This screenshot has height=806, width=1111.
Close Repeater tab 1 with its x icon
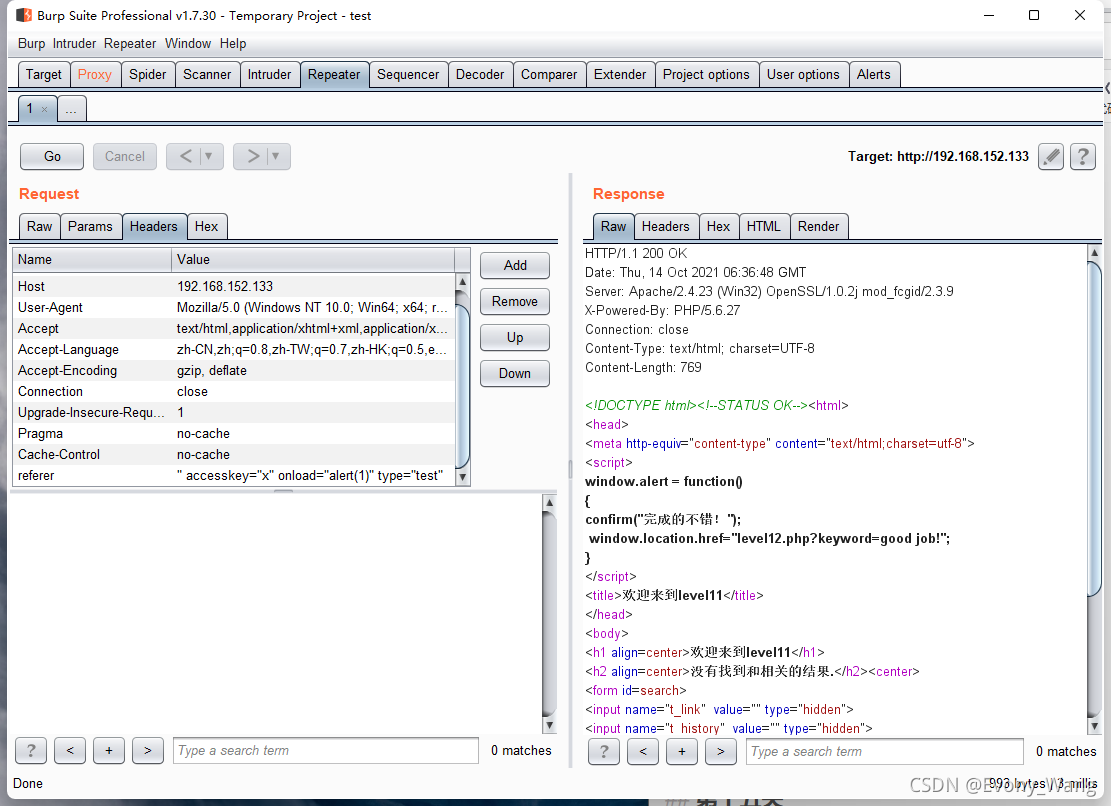pyautogui.click(x=45, y=109)
